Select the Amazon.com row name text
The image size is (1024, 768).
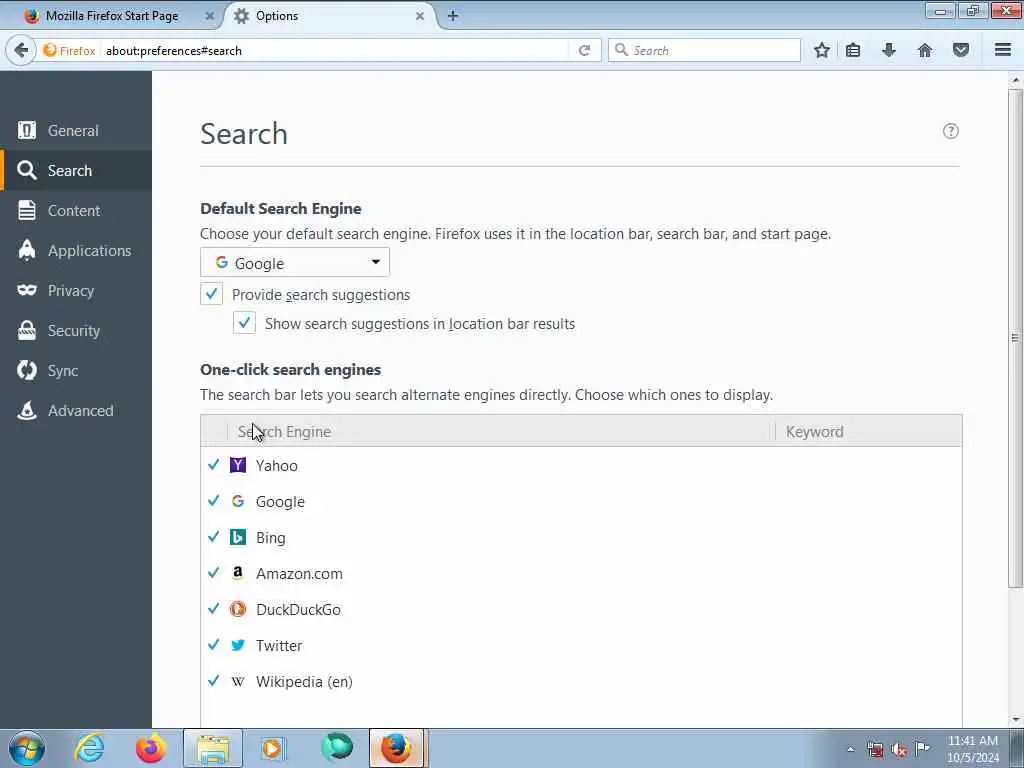click(x=299, y=573)
